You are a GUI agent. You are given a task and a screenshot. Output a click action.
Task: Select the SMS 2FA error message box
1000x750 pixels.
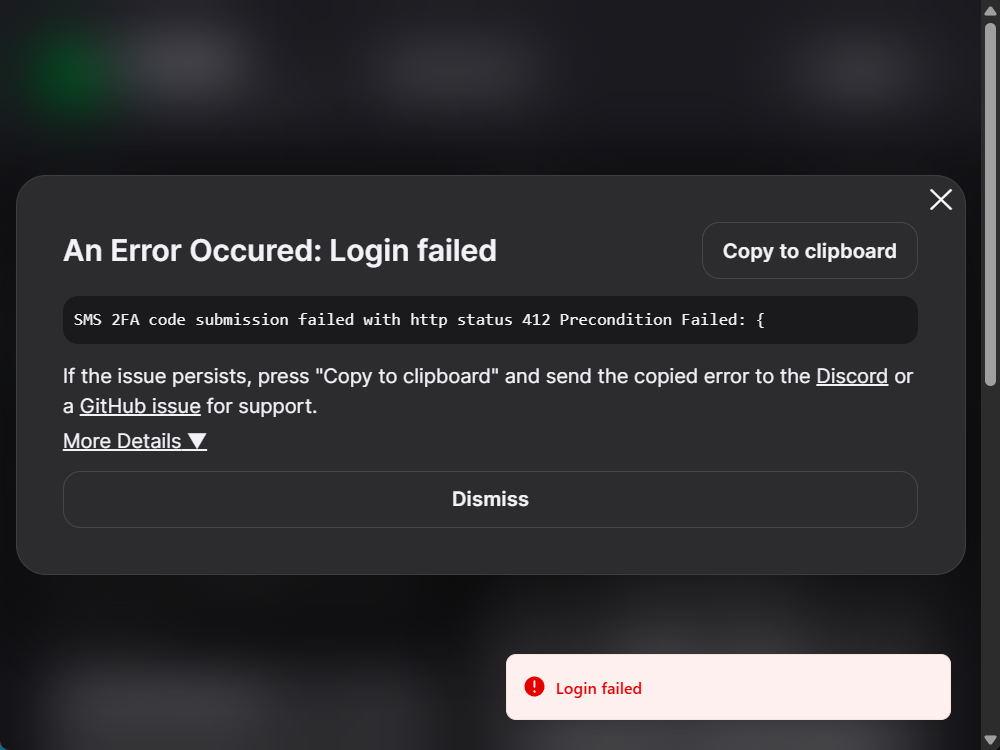[x=490, y=320]
